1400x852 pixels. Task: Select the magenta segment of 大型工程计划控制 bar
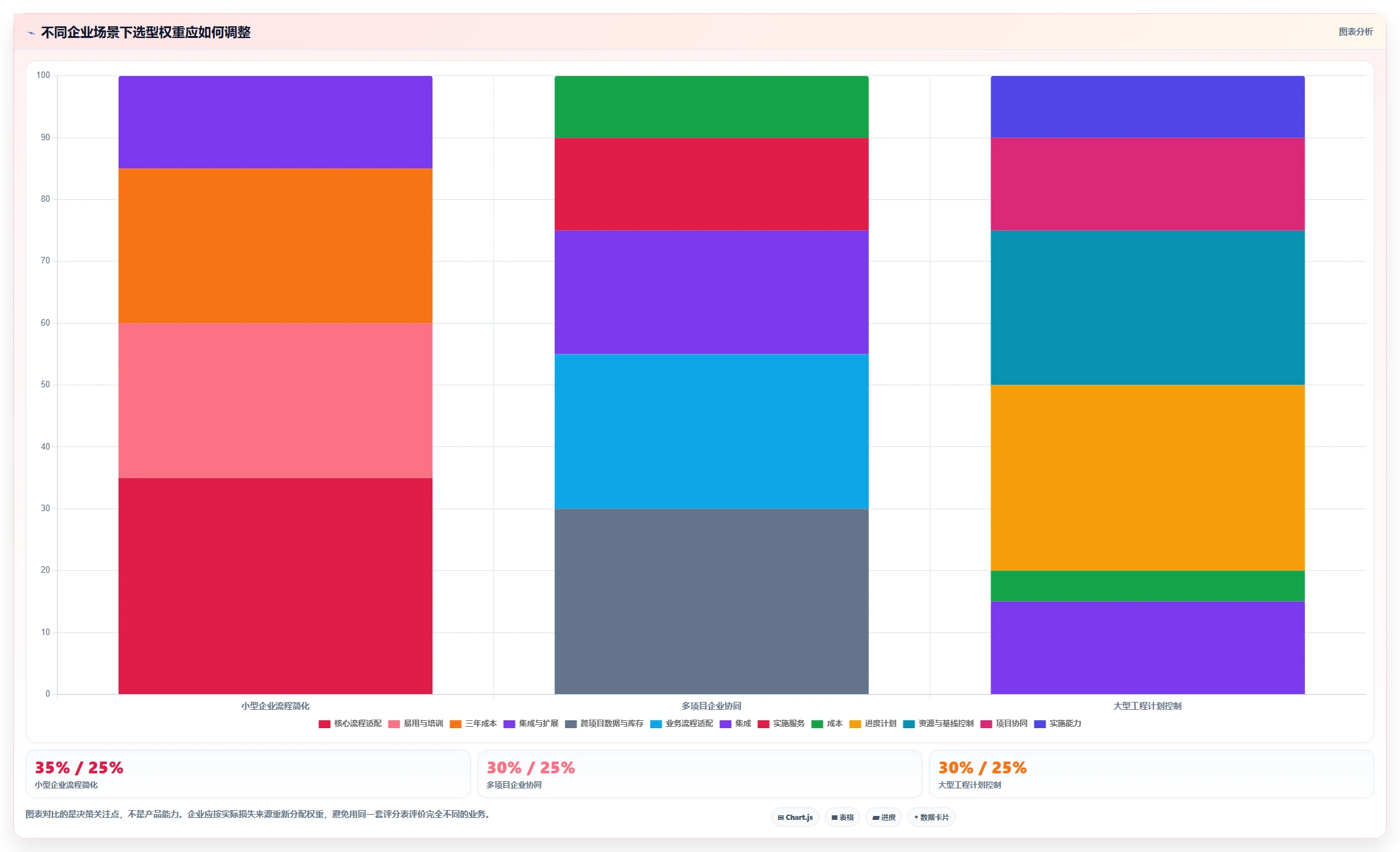click(1148, 184)
